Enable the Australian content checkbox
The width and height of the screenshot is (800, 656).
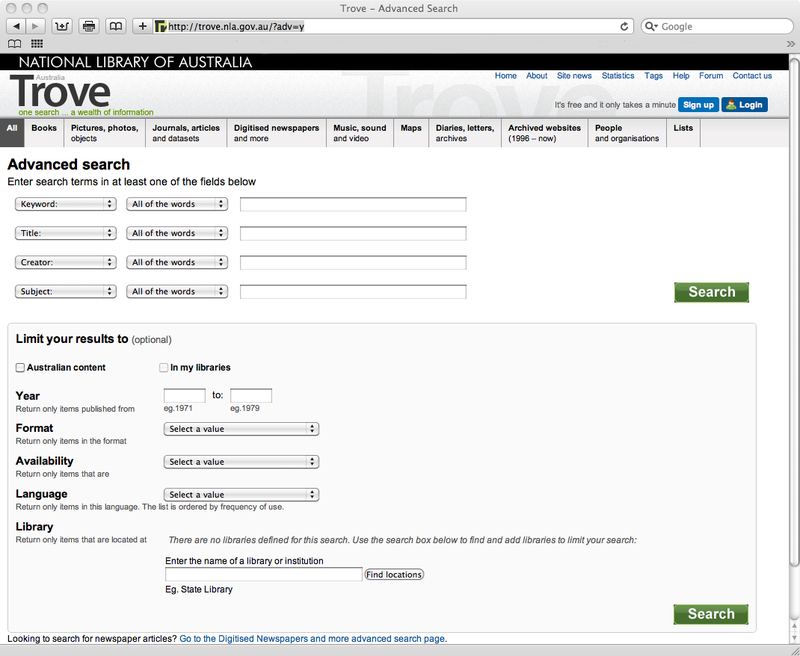pyautogui.click(x=20, y=367)
